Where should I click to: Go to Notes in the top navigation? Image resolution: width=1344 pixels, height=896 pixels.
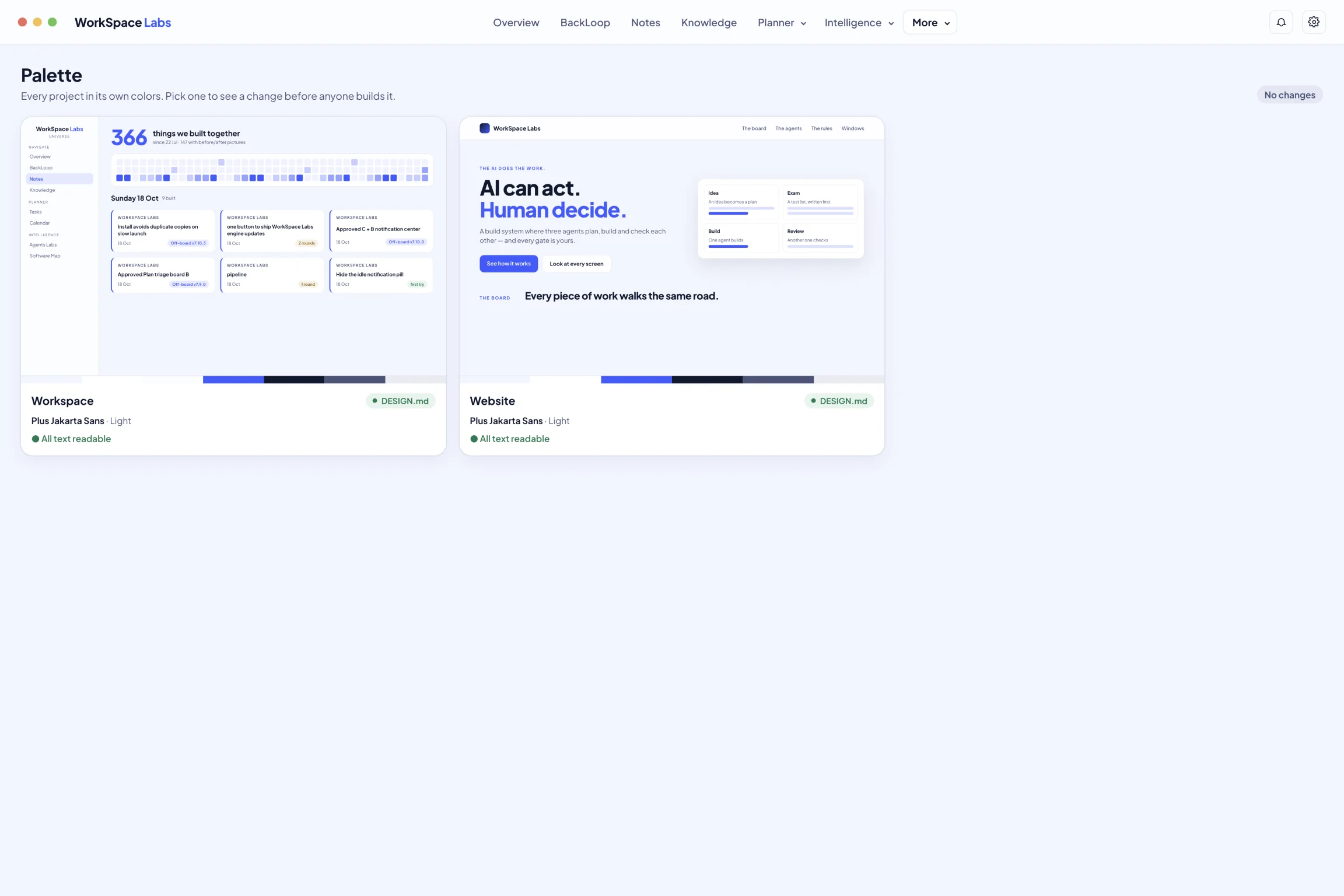[645, 22]
